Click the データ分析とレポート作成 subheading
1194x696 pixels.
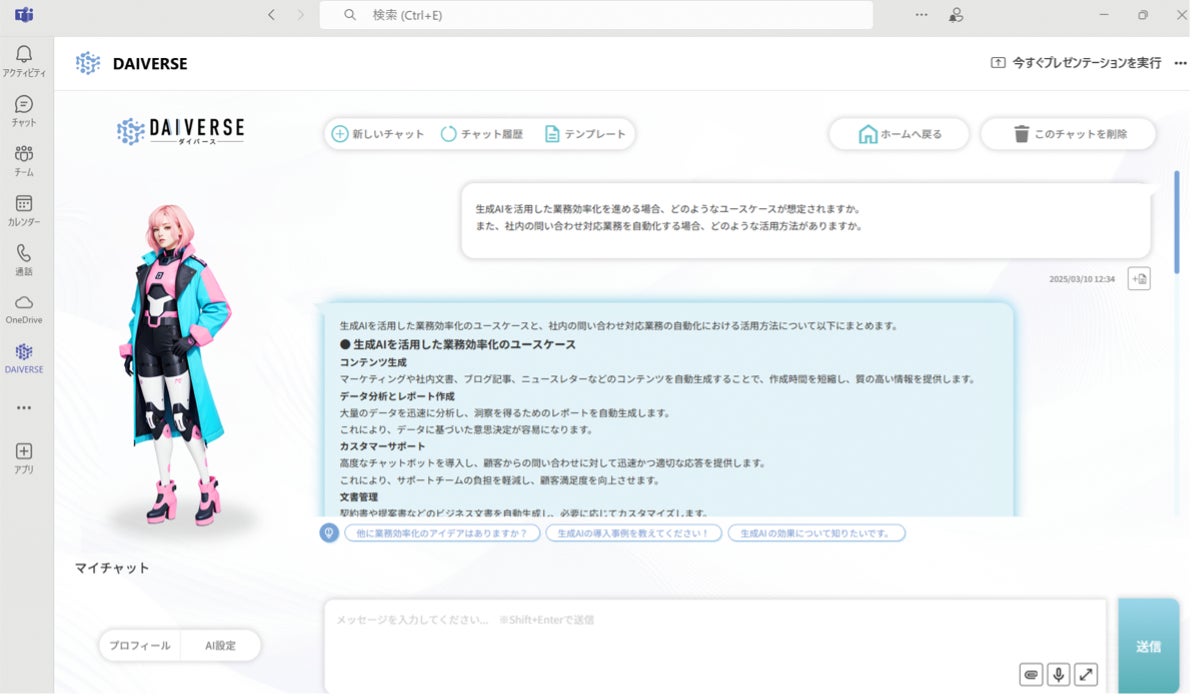coord(397,397)
